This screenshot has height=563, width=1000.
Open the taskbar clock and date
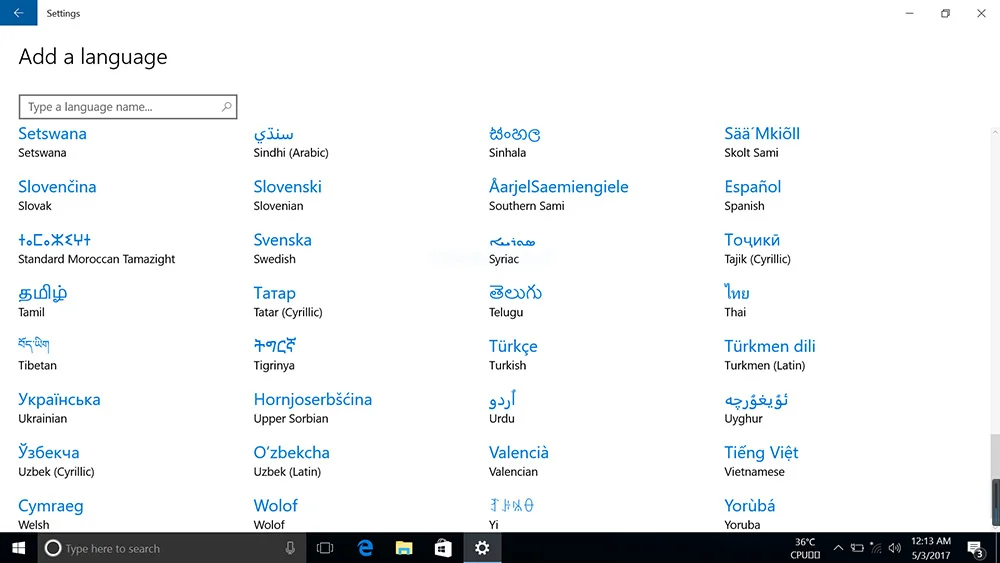[x=930, y=548]
